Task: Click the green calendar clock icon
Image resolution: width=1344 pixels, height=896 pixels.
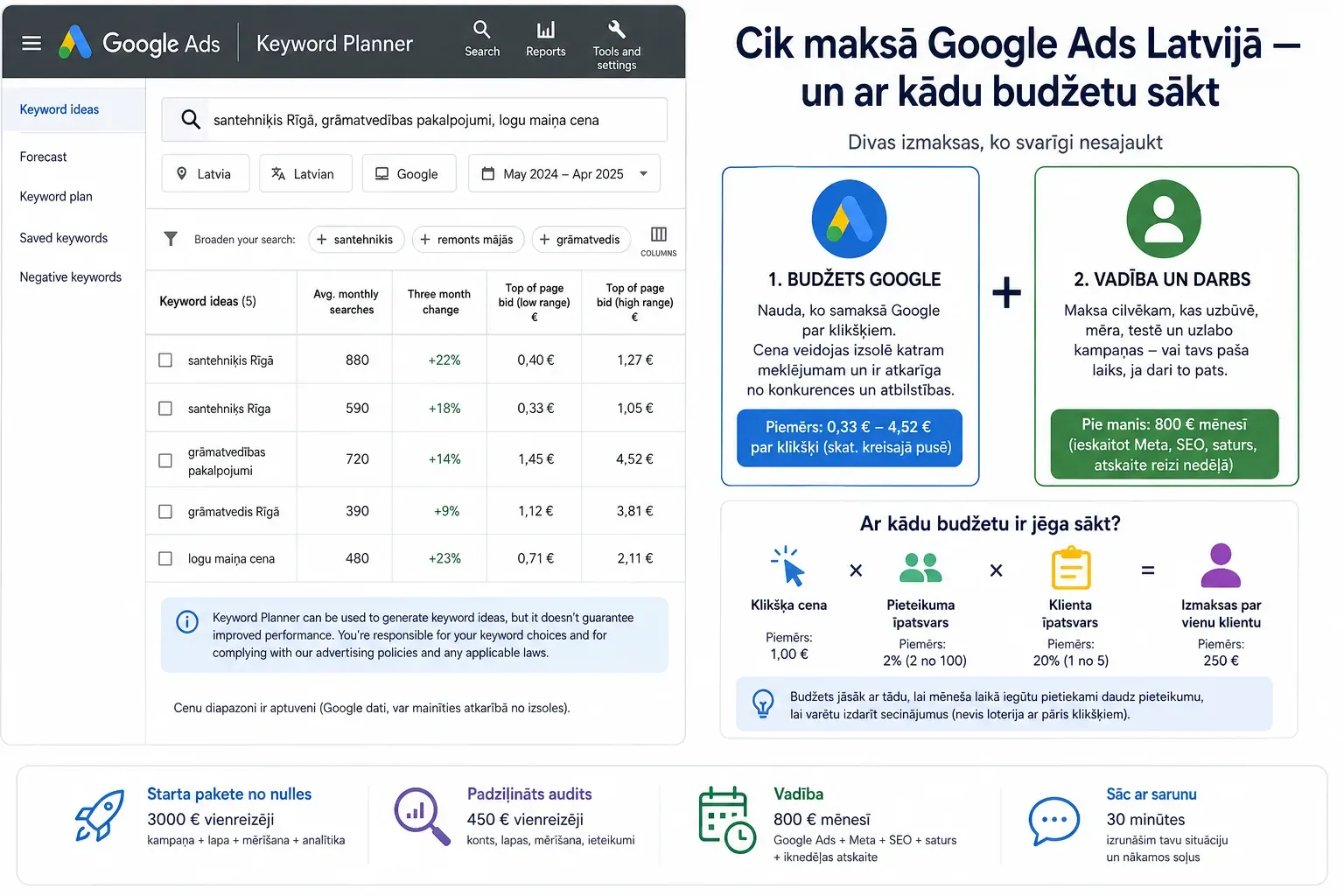Action: [x=727, y=819]
